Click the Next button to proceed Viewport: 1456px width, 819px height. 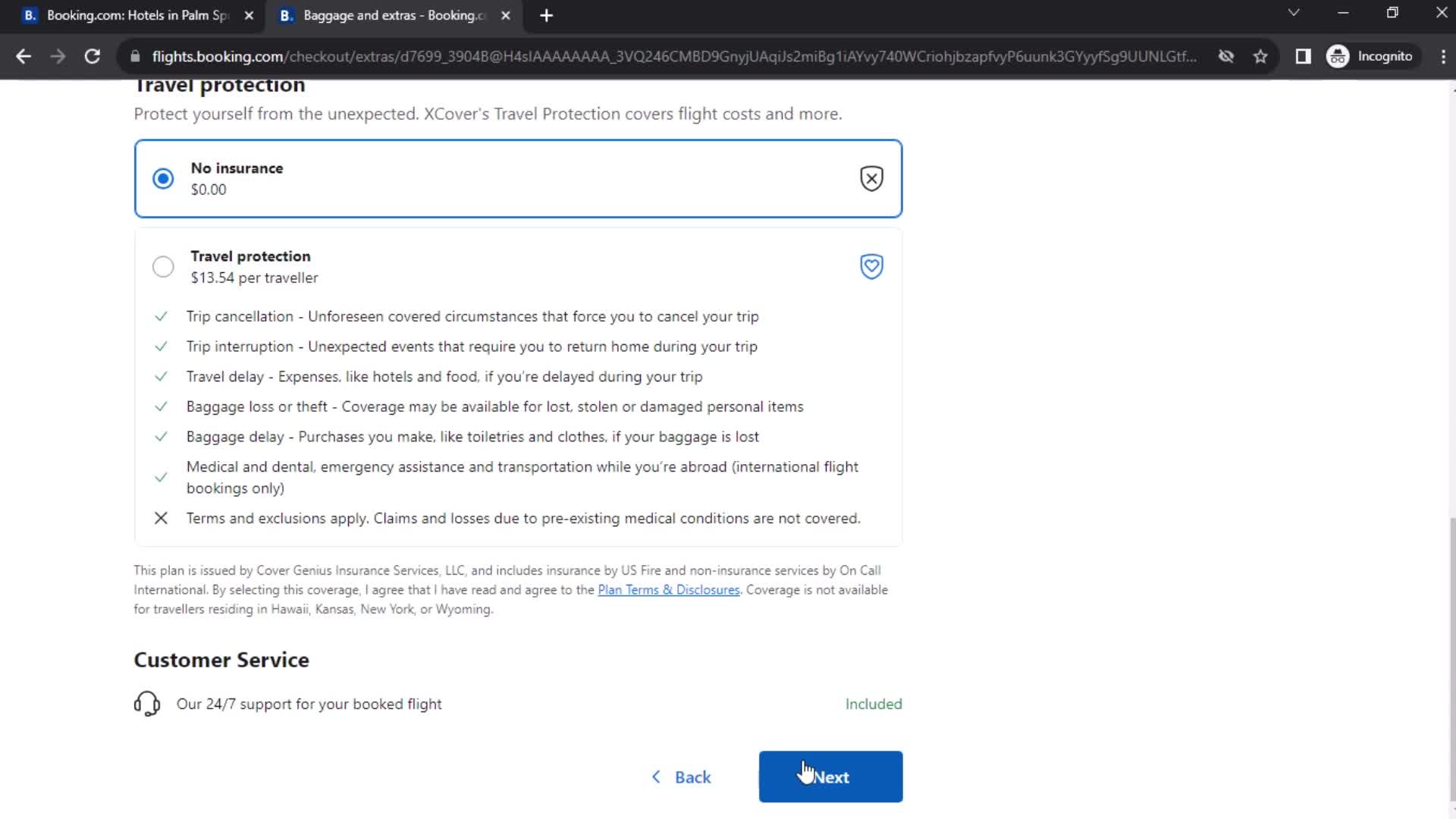832,777
